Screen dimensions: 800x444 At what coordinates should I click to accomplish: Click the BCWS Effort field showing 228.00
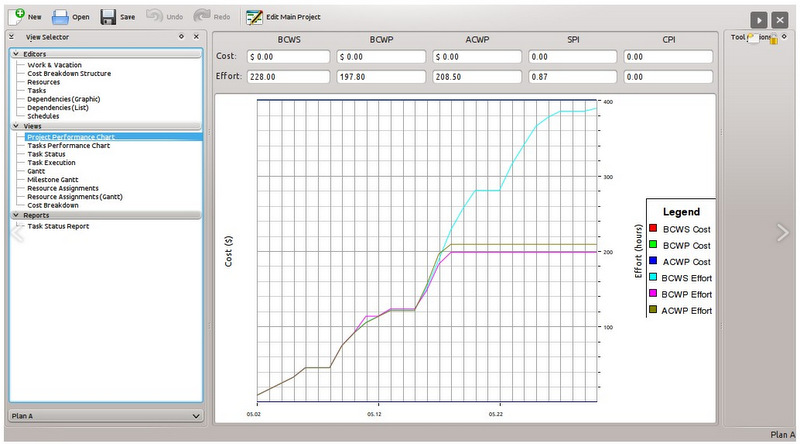[x=288, y=77]
